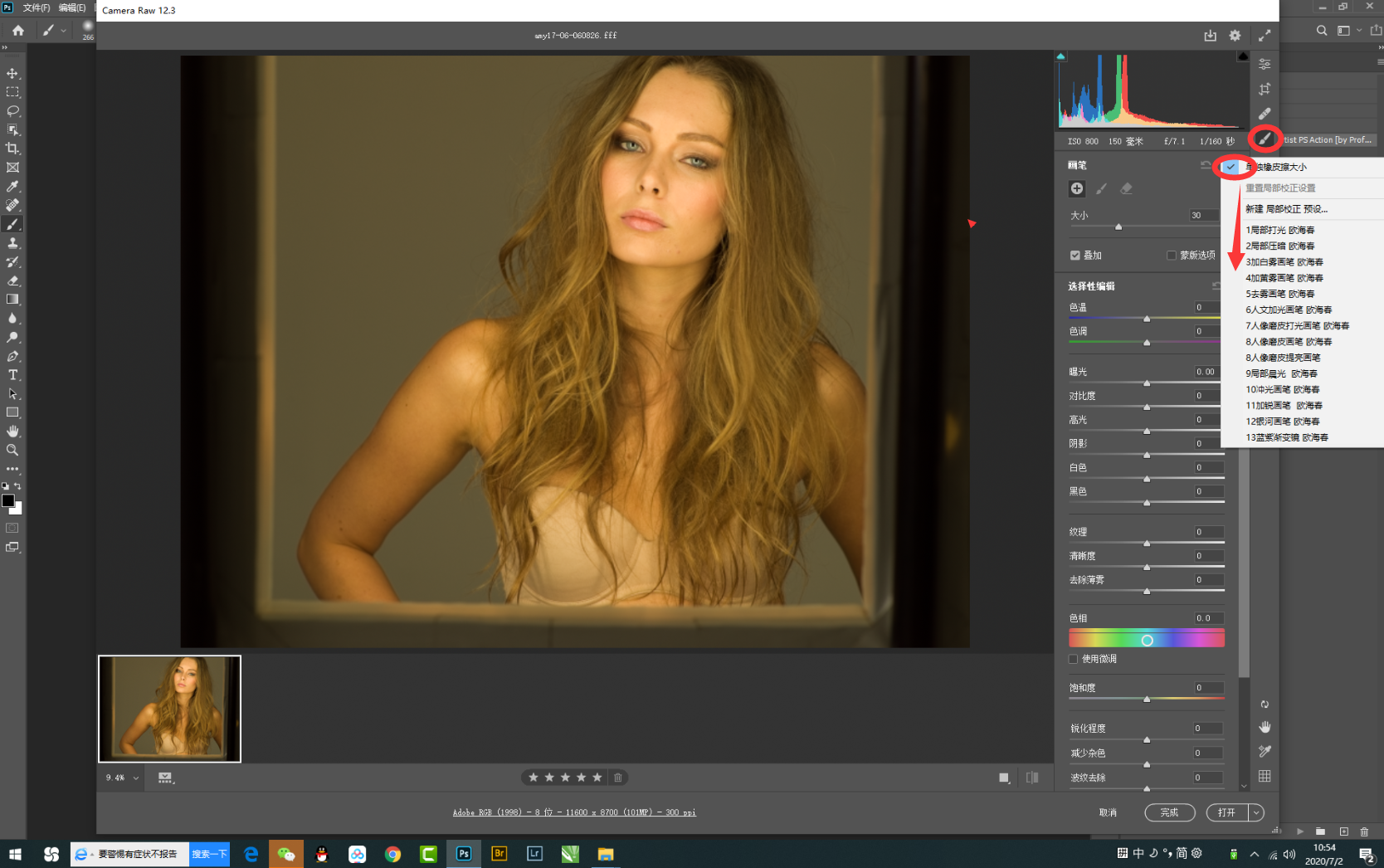Click 搜索一下 button in taskbar search
The image size is (1384, 868).
(209, 854)
